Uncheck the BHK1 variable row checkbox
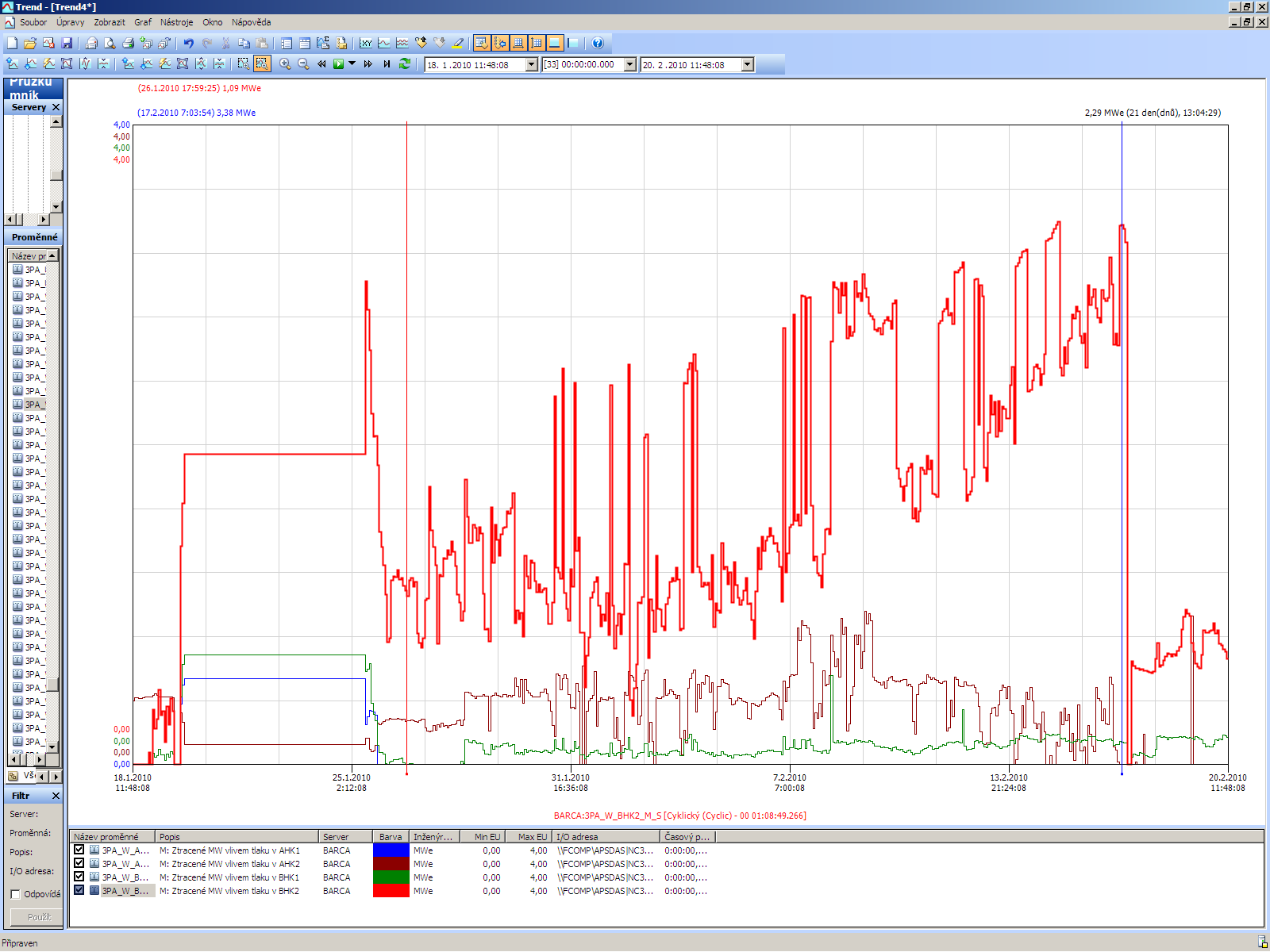 coord(79,877)
